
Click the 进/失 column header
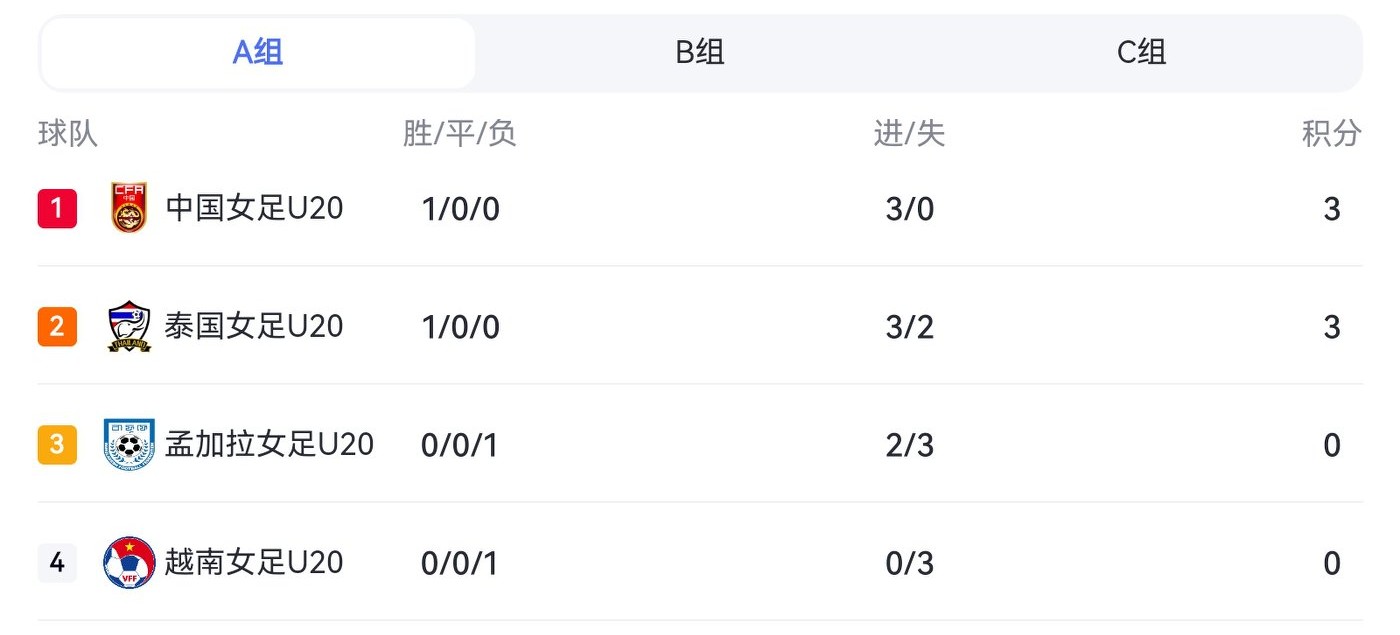coord(909,134)
